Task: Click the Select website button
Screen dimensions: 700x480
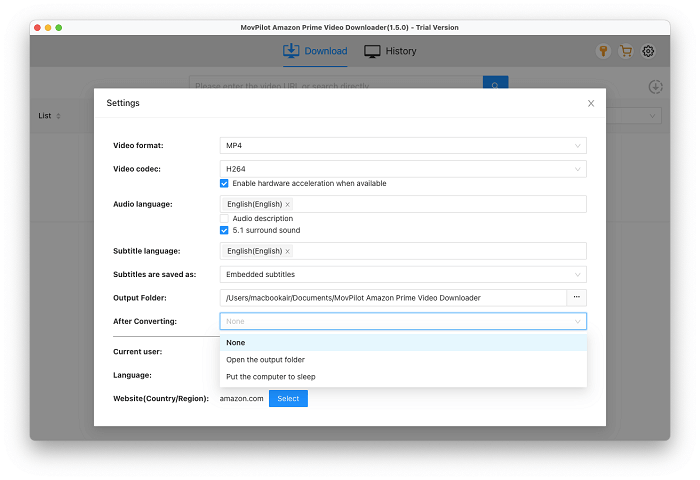Action: pos(288,399)
